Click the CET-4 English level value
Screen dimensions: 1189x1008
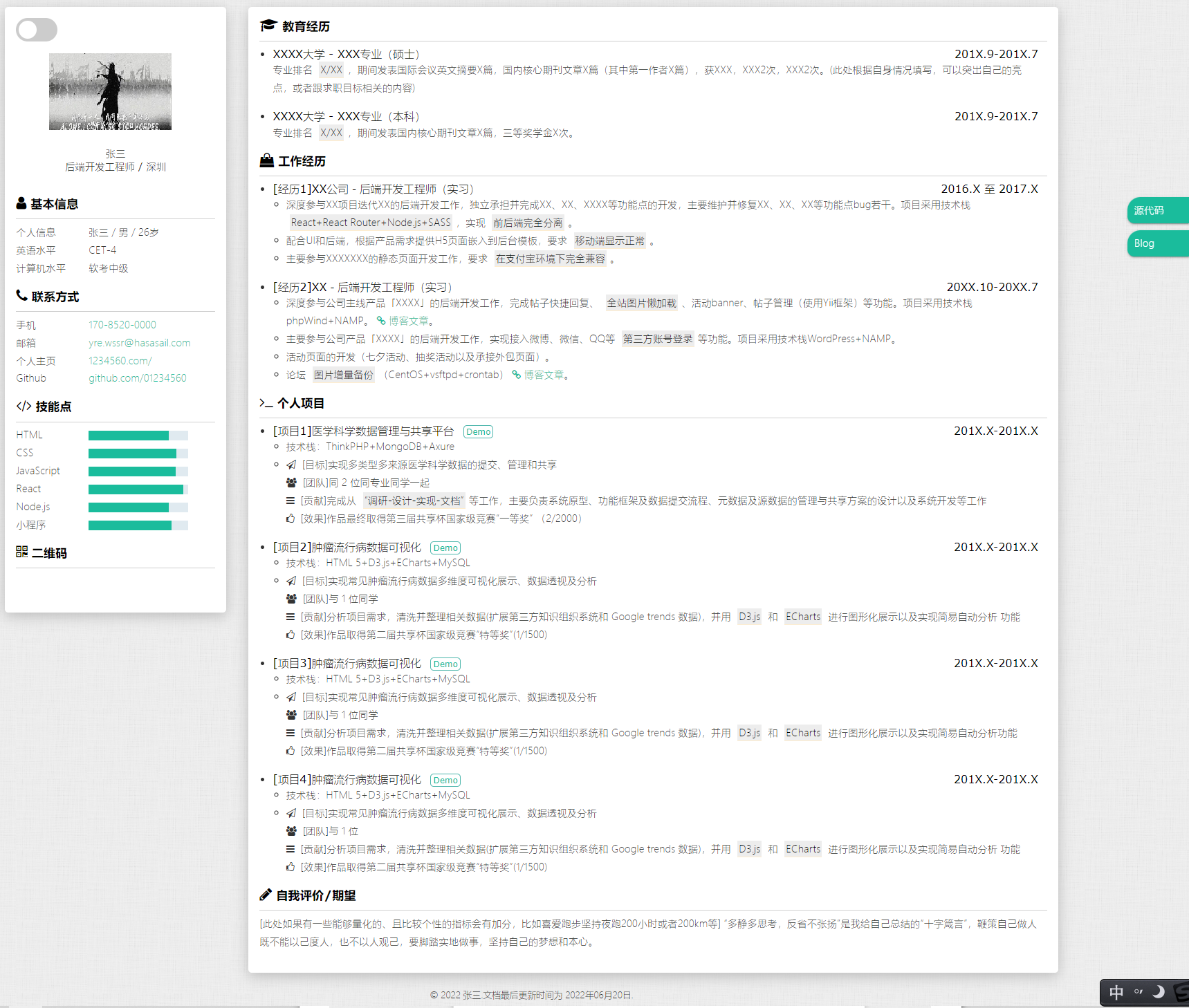coord(102,250)
